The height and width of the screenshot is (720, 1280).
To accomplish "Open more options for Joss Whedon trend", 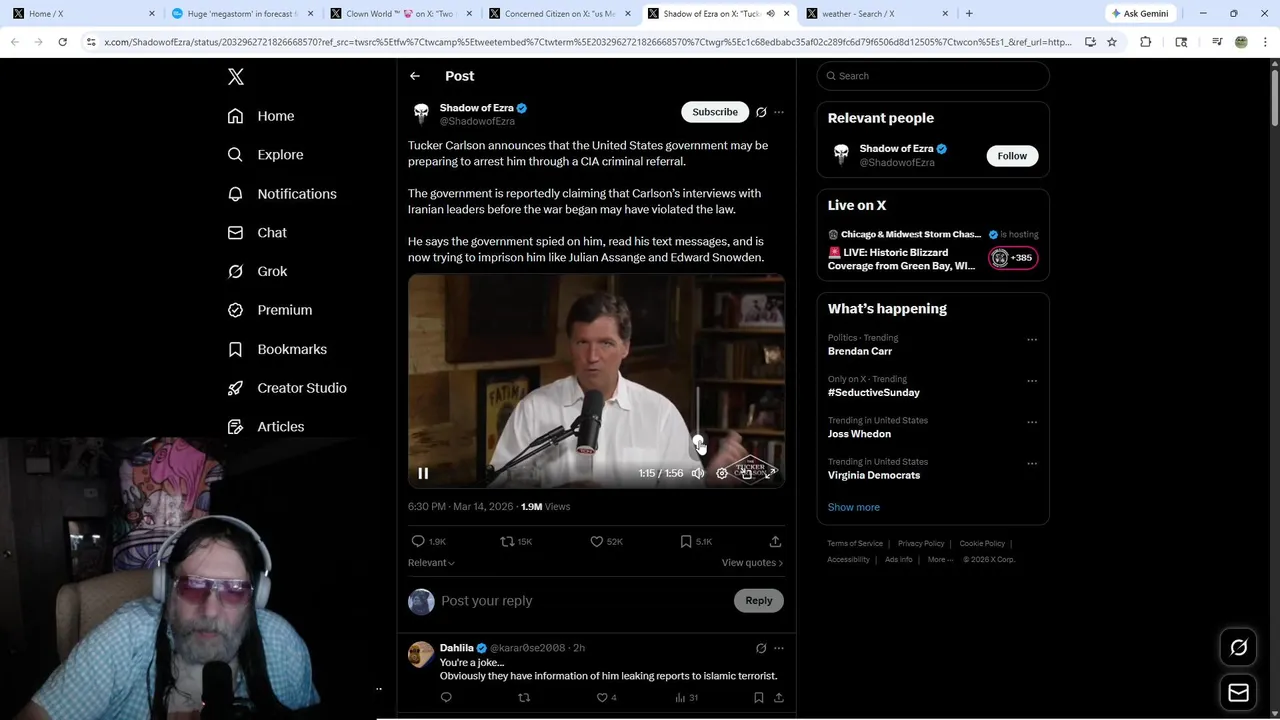I will point(1032,422).
